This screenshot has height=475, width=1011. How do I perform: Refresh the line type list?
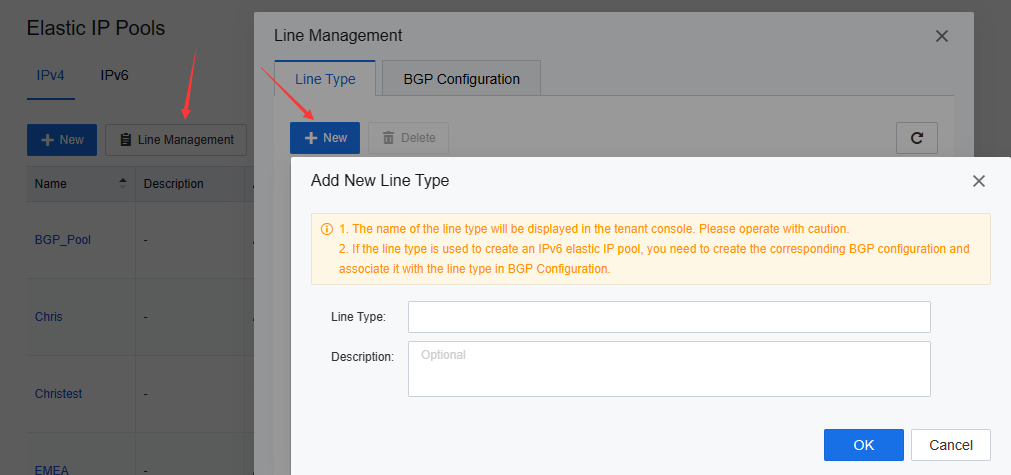pos(916,138)
